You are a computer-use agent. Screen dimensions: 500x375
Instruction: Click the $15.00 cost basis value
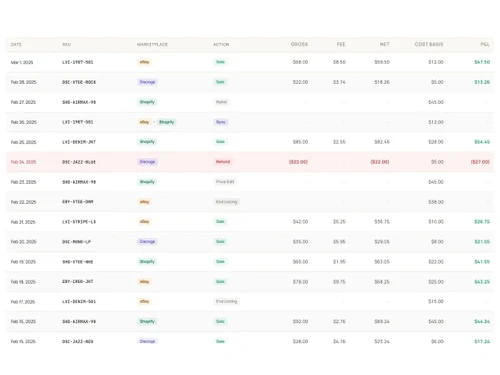click(436, 301)
